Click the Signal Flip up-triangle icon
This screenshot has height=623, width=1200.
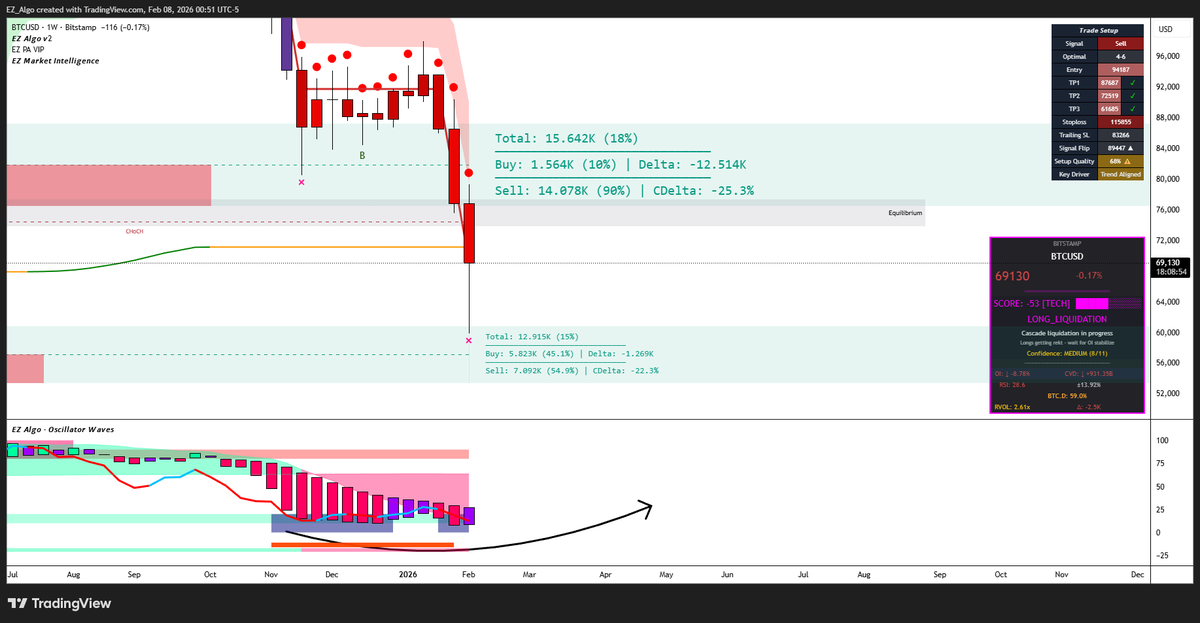pos(1130,148)
